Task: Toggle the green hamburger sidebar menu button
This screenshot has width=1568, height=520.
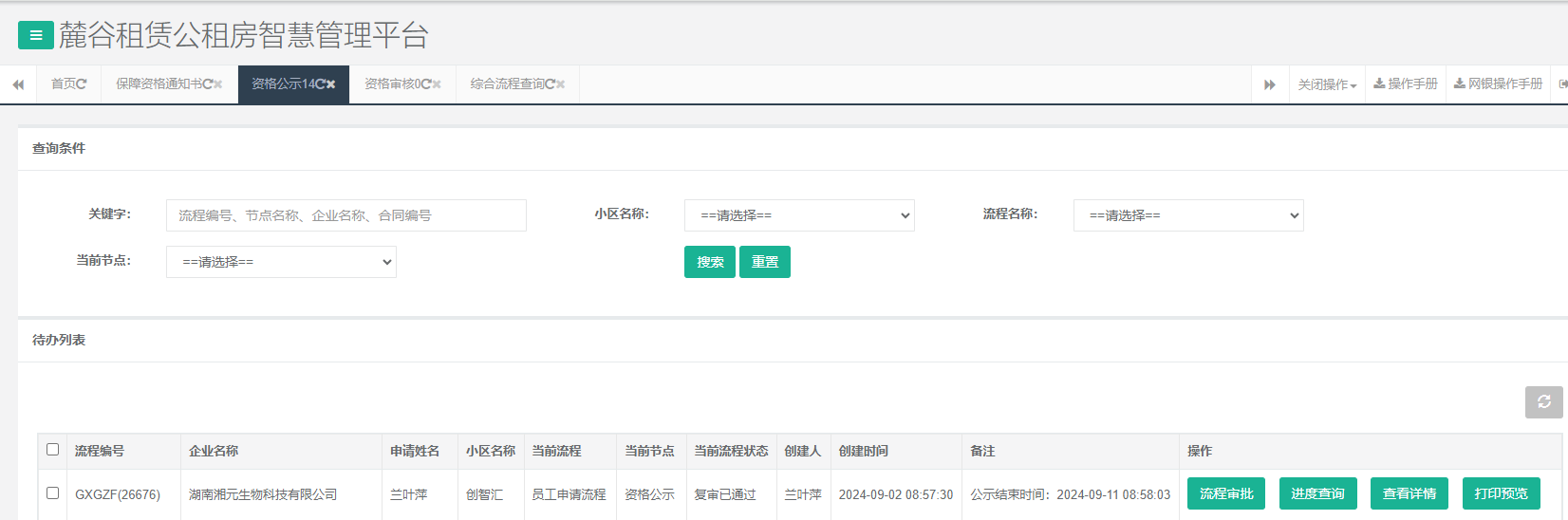Action: (35, 36)
